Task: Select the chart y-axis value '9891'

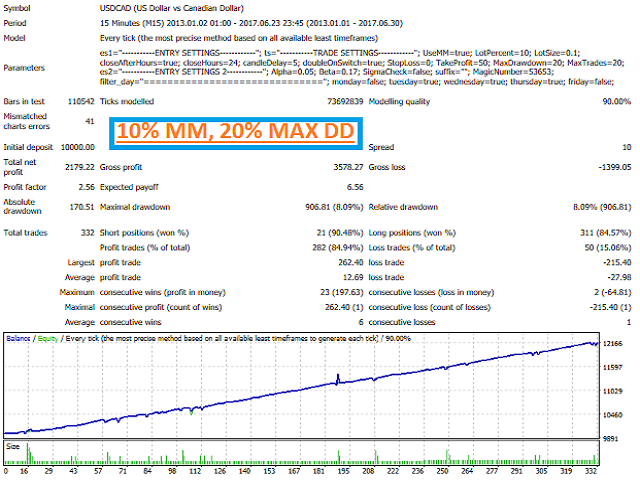Action: (611, 439)
